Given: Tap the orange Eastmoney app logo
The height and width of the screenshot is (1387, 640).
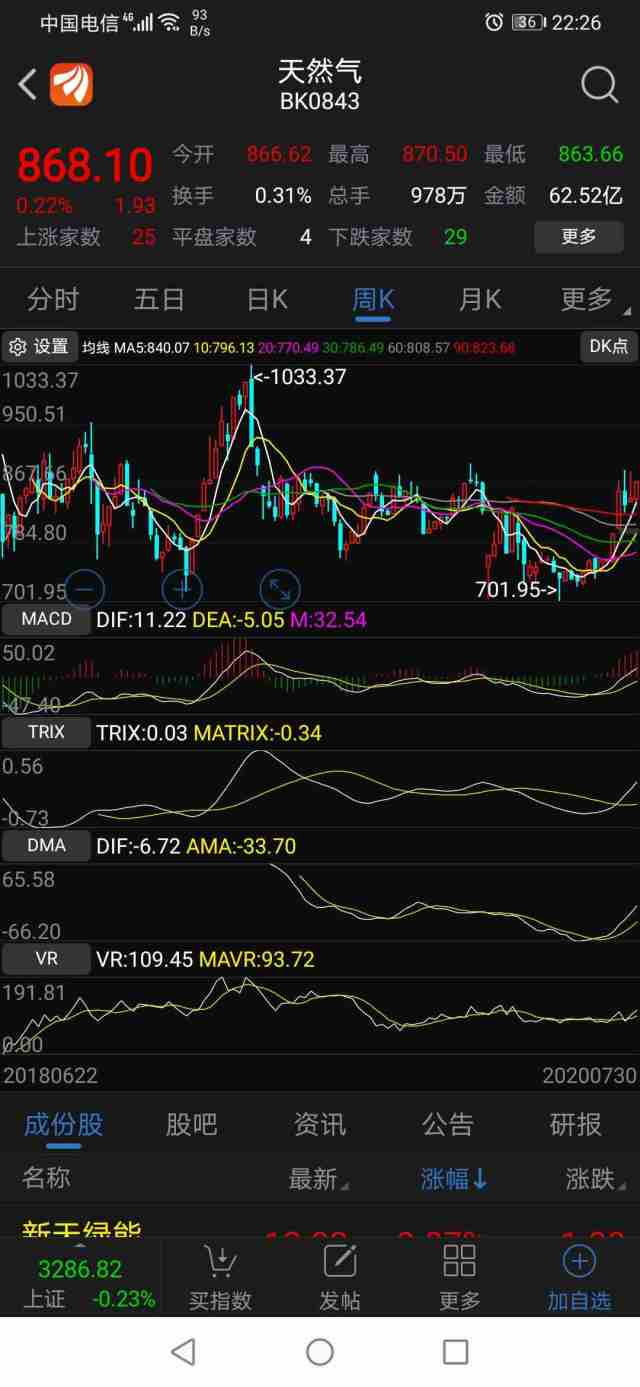Looking at the screenshot, I should point(71,85).
